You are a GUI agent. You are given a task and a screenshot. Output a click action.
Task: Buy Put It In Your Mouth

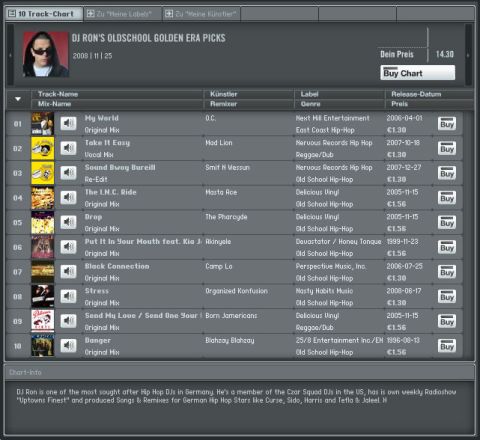coord(447,247)
